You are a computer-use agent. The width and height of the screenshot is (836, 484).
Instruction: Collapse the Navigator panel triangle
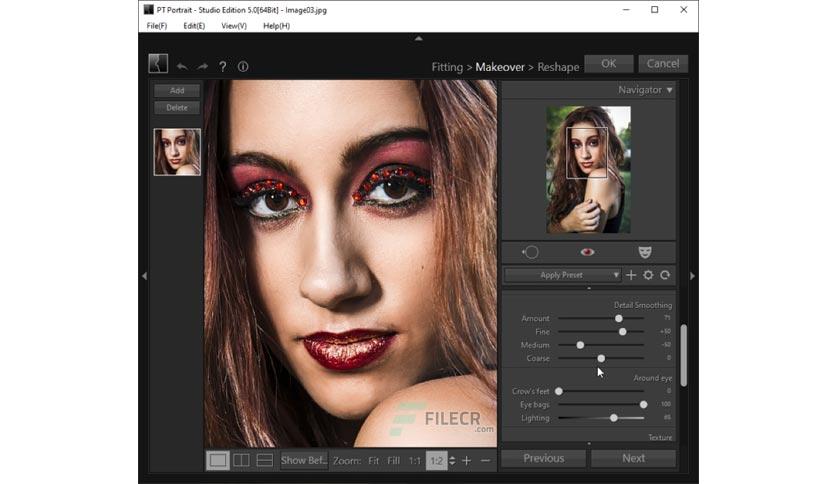click(x=670, y=90)
